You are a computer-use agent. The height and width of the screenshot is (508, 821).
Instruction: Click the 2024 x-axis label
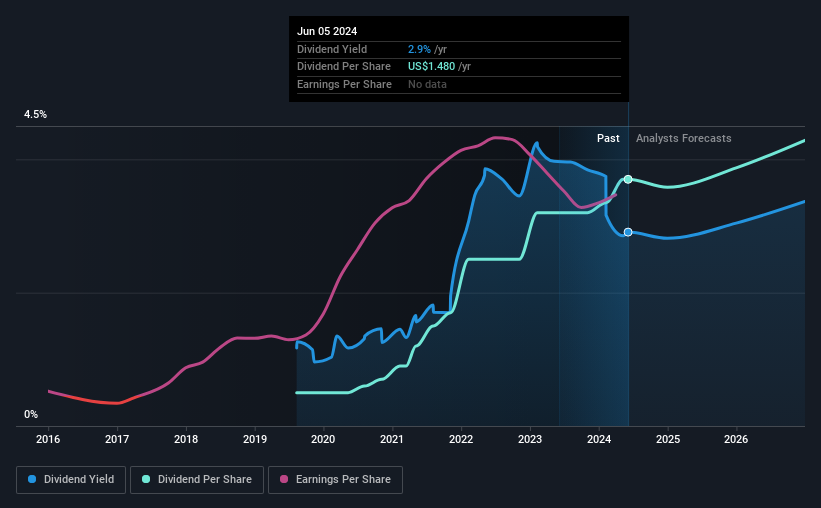click(599, 439)
